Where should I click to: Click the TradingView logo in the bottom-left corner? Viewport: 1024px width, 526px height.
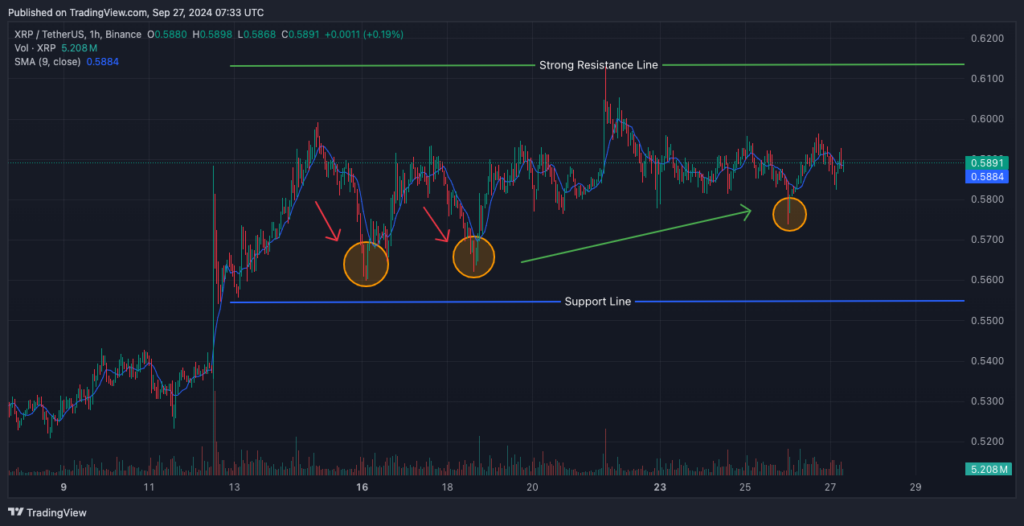[x=48, y=512]
